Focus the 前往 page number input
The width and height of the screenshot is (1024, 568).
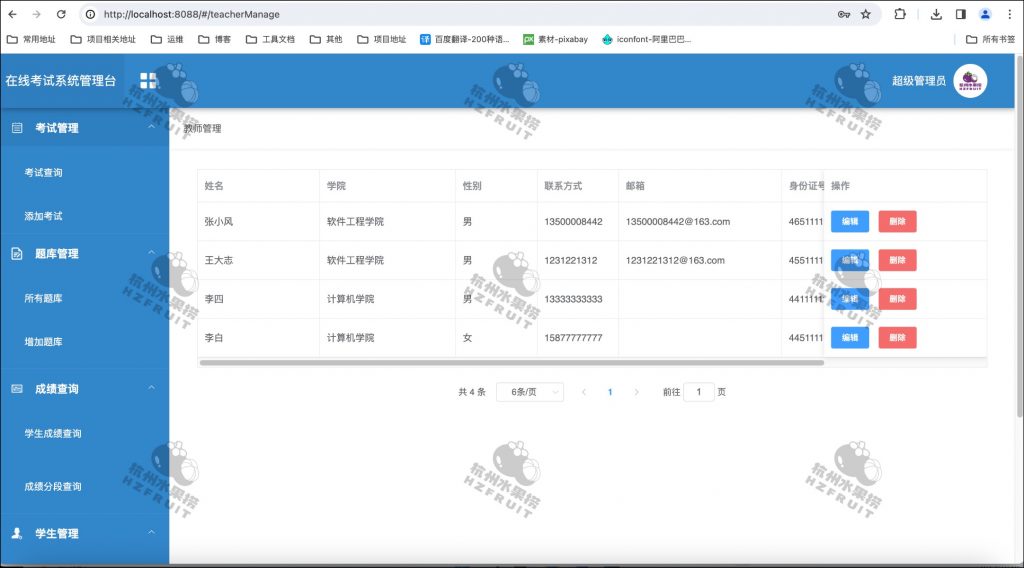click(x=699, y=392)
